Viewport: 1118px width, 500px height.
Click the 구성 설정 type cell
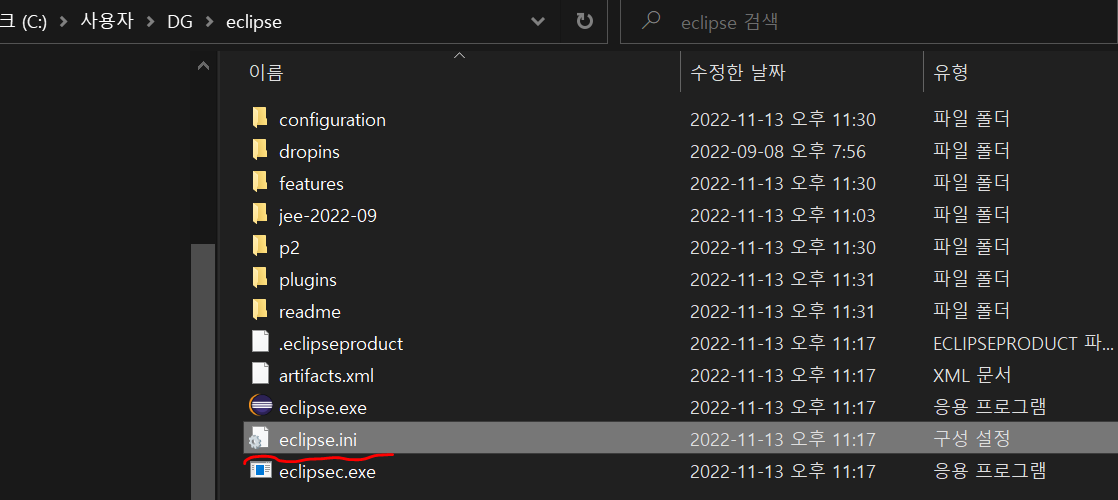[x=971, y=441]
